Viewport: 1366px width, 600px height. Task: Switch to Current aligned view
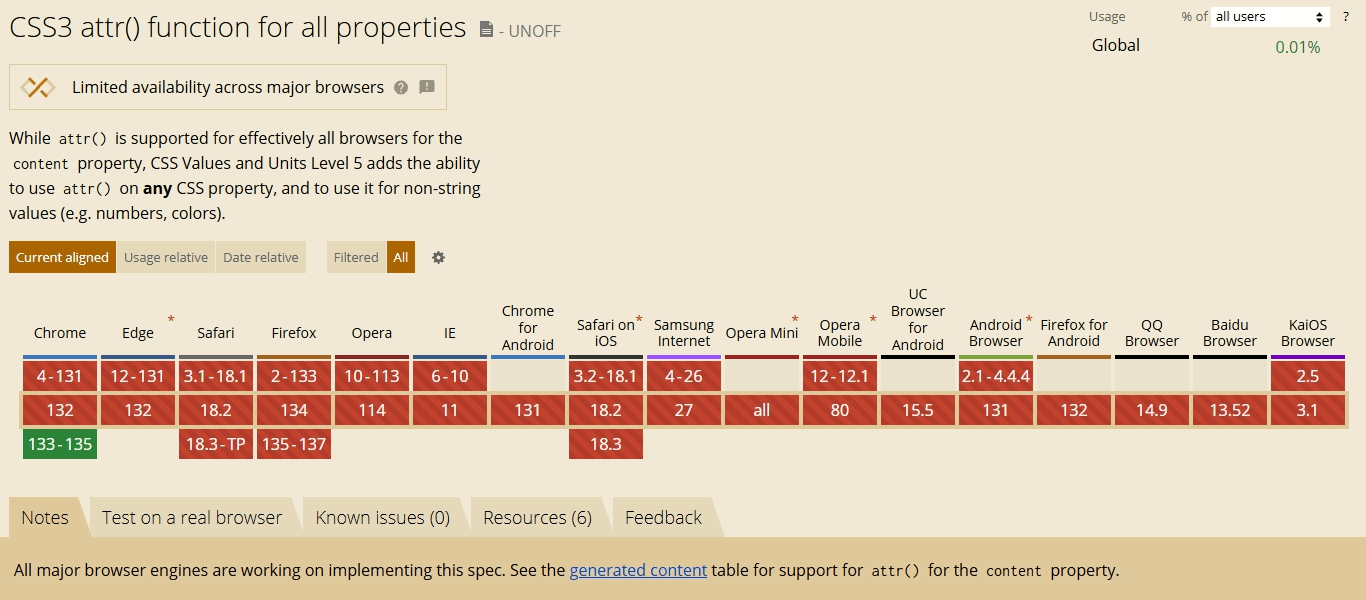click(62, 257)
